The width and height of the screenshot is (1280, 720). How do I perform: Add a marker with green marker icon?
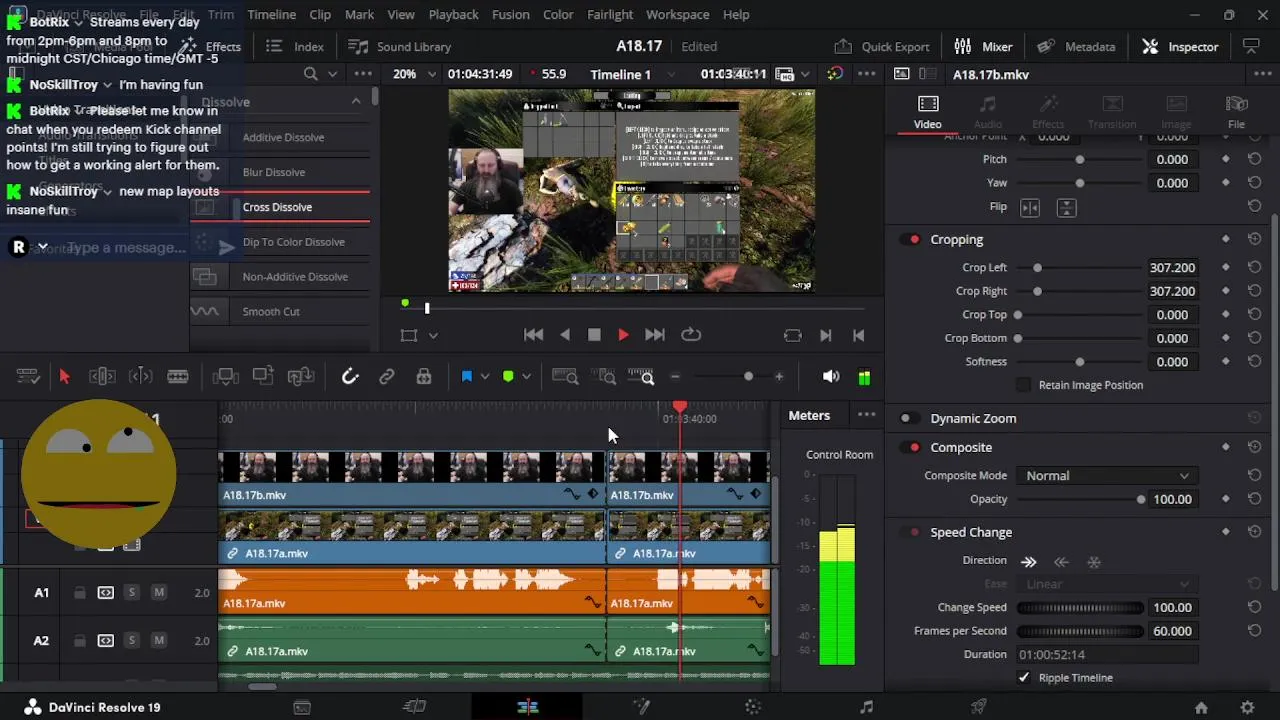[x=508, y=377]
